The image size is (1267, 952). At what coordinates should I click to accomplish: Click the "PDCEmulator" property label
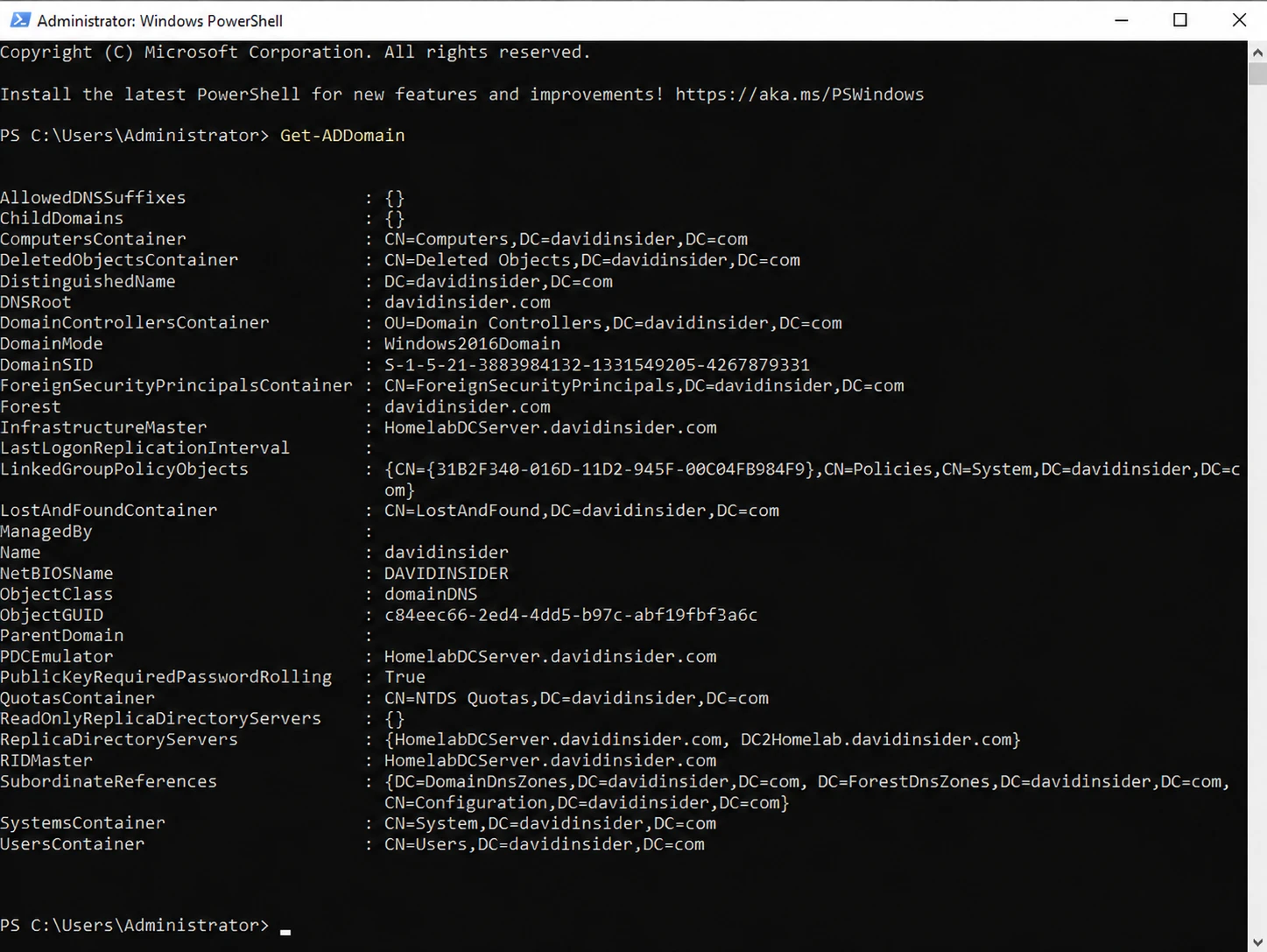57,656
